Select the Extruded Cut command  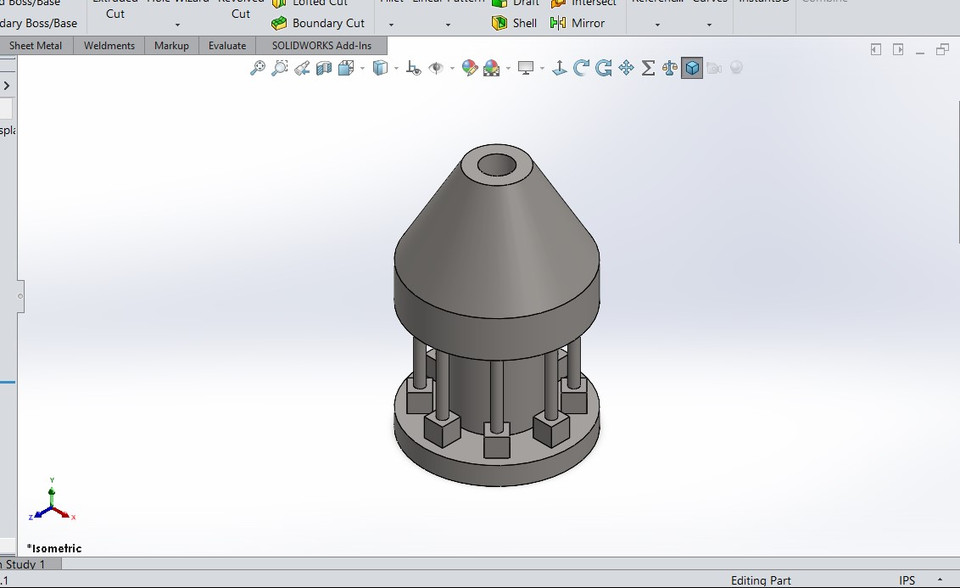pyautogui.click(x=114, y=10)
